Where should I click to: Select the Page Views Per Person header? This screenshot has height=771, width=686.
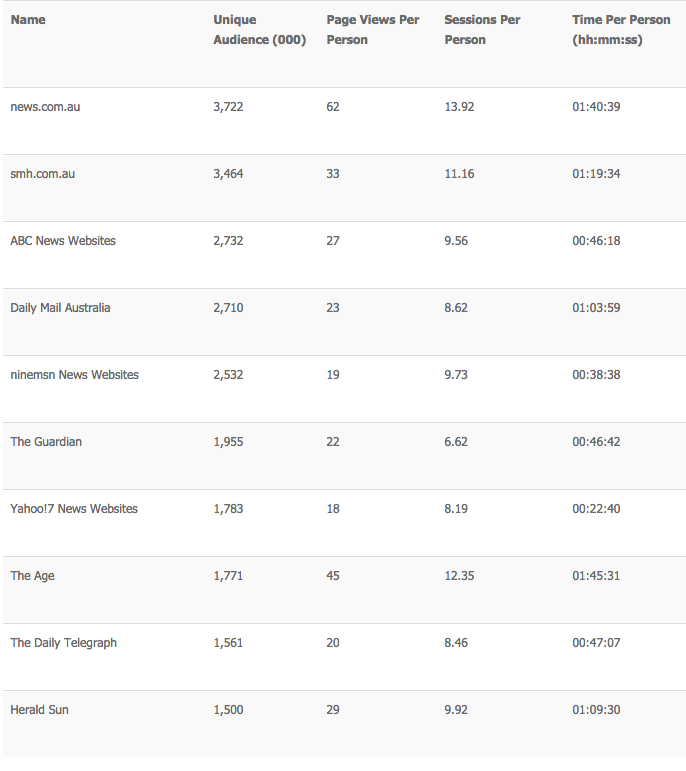(372, 30)
